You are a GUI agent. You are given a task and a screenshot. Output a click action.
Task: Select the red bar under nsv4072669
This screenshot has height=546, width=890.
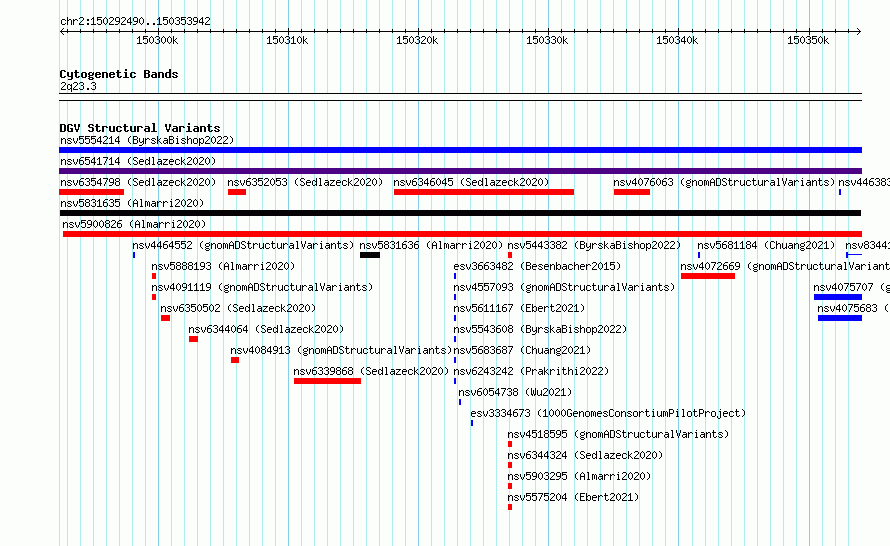tap(708, 276)
